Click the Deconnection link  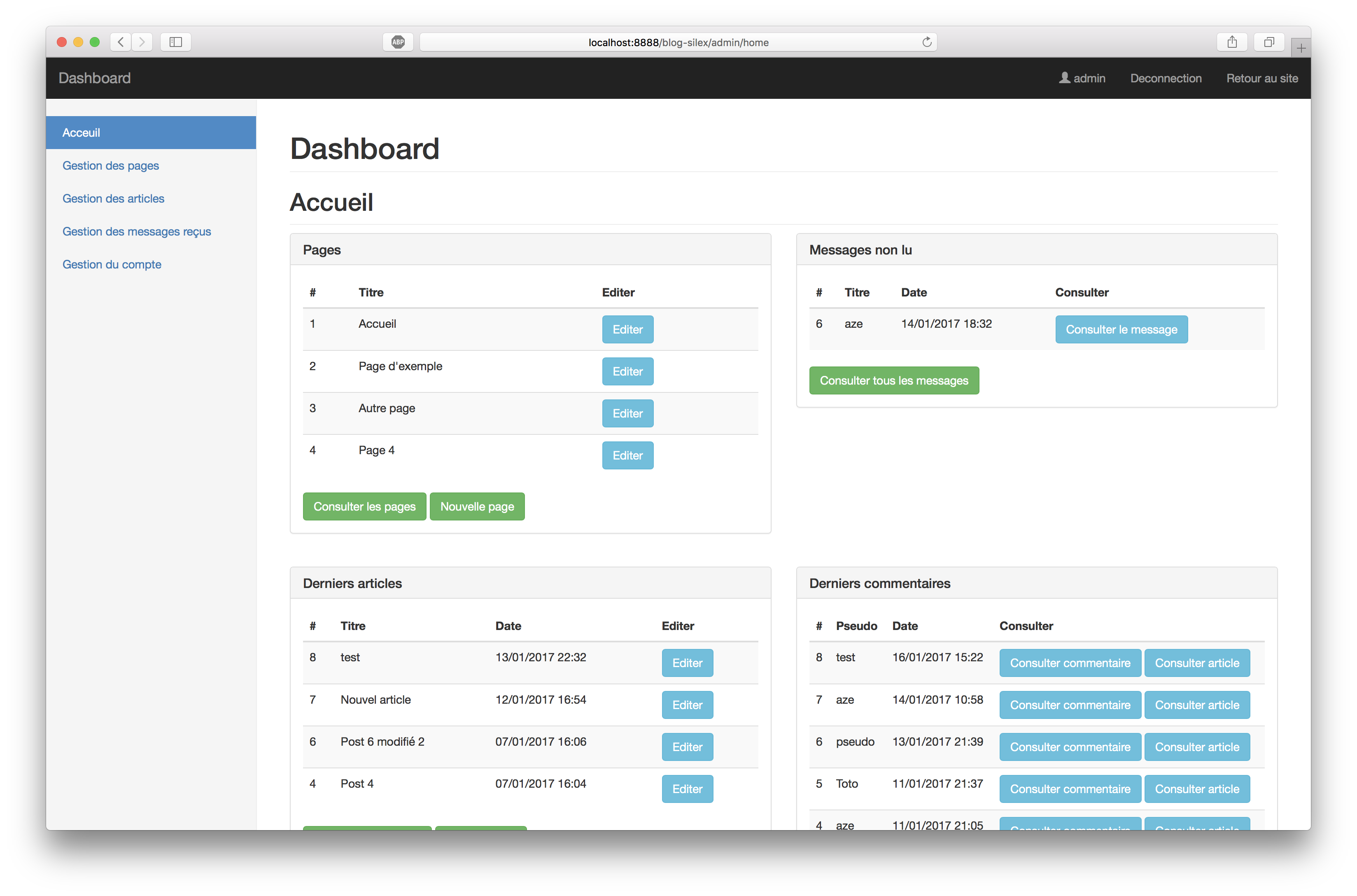click(1166, 78)
